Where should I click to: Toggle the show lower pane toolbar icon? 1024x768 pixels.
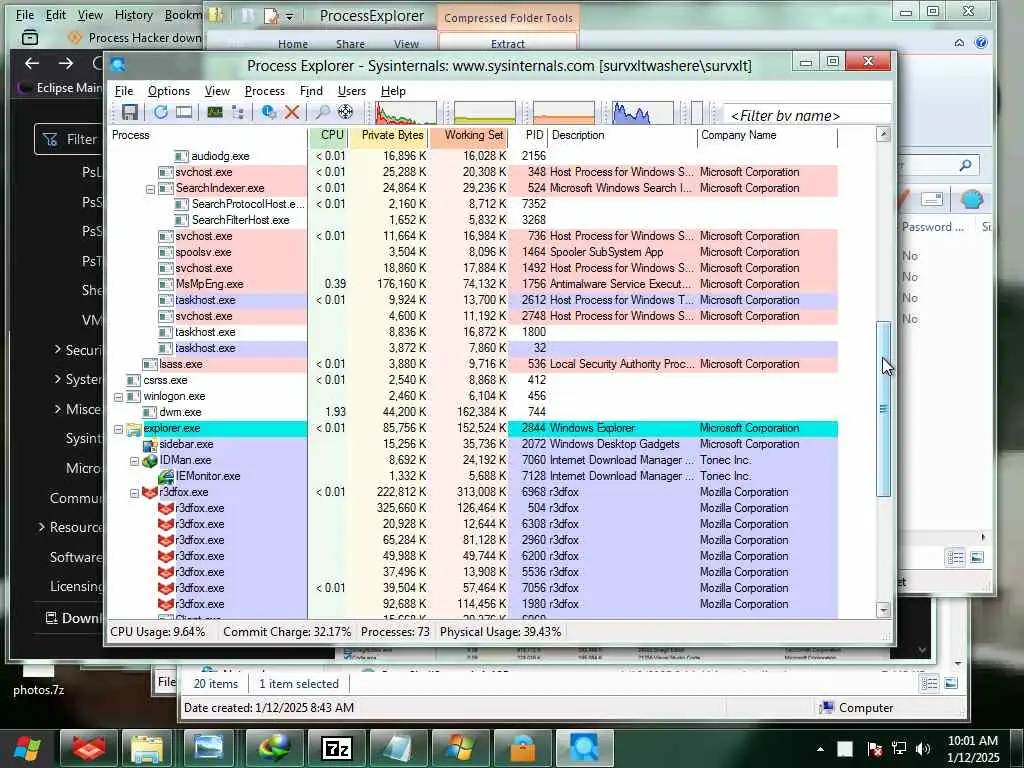[x=184, y=112]
